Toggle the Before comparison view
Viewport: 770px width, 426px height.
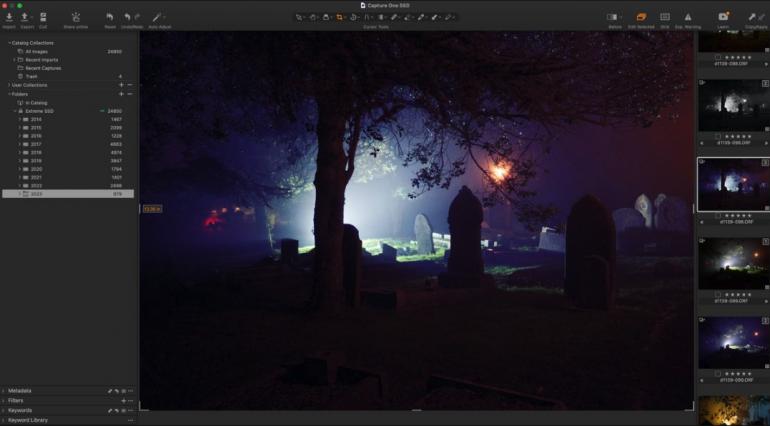(612, 17)
